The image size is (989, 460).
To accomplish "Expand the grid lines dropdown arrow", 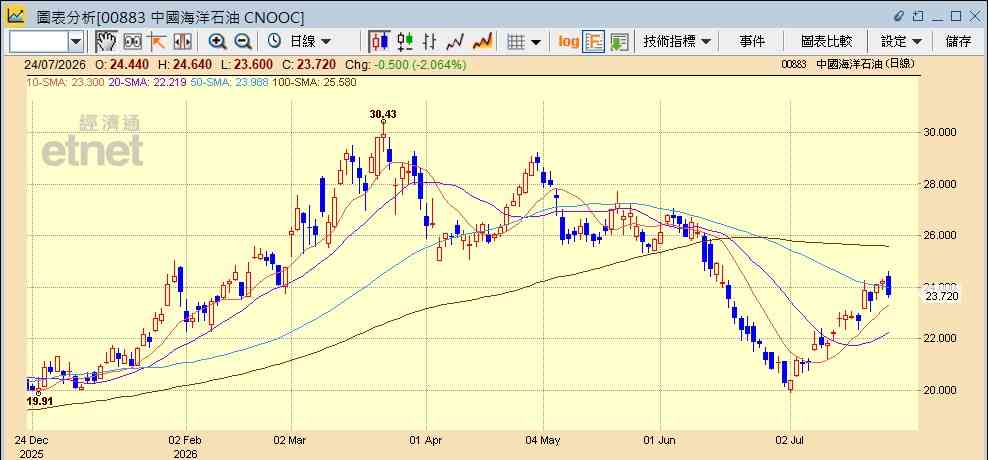I will pos(535,42).
